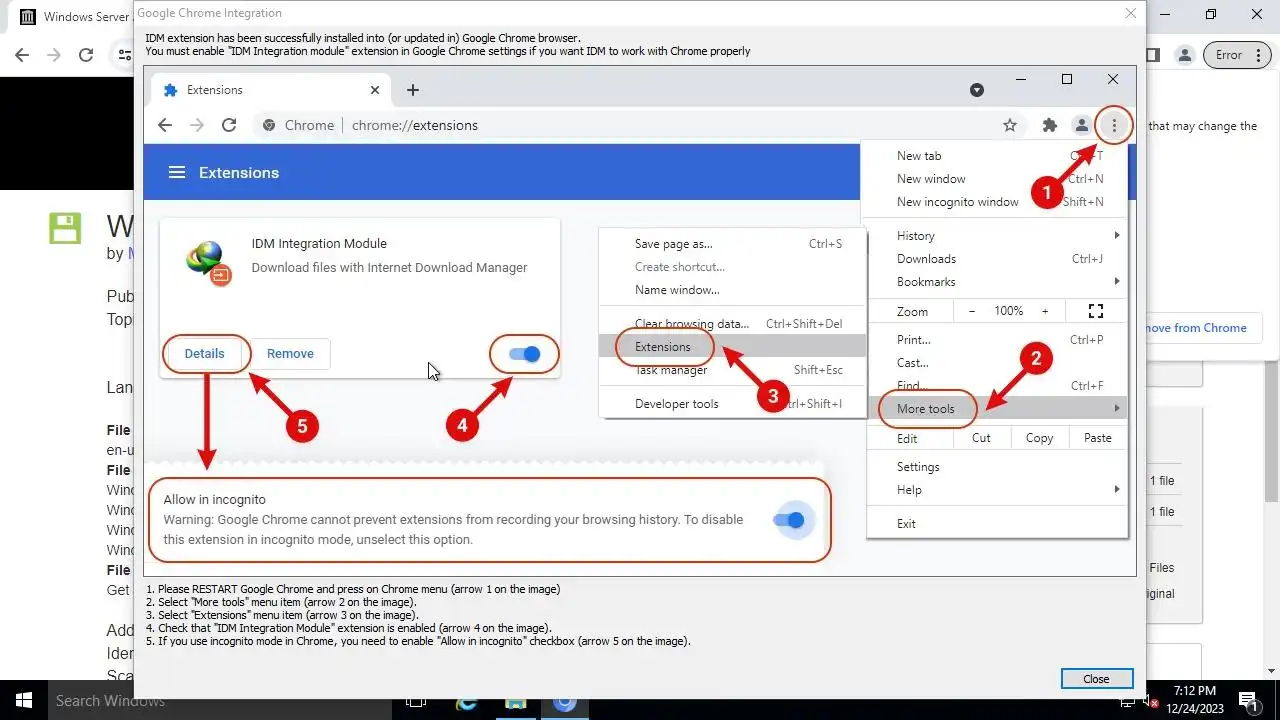Image resolution: width=1280 pixels, height=720 pixels.
Task: Click Paste in the Edit row
Action: tap(1098, 437)
